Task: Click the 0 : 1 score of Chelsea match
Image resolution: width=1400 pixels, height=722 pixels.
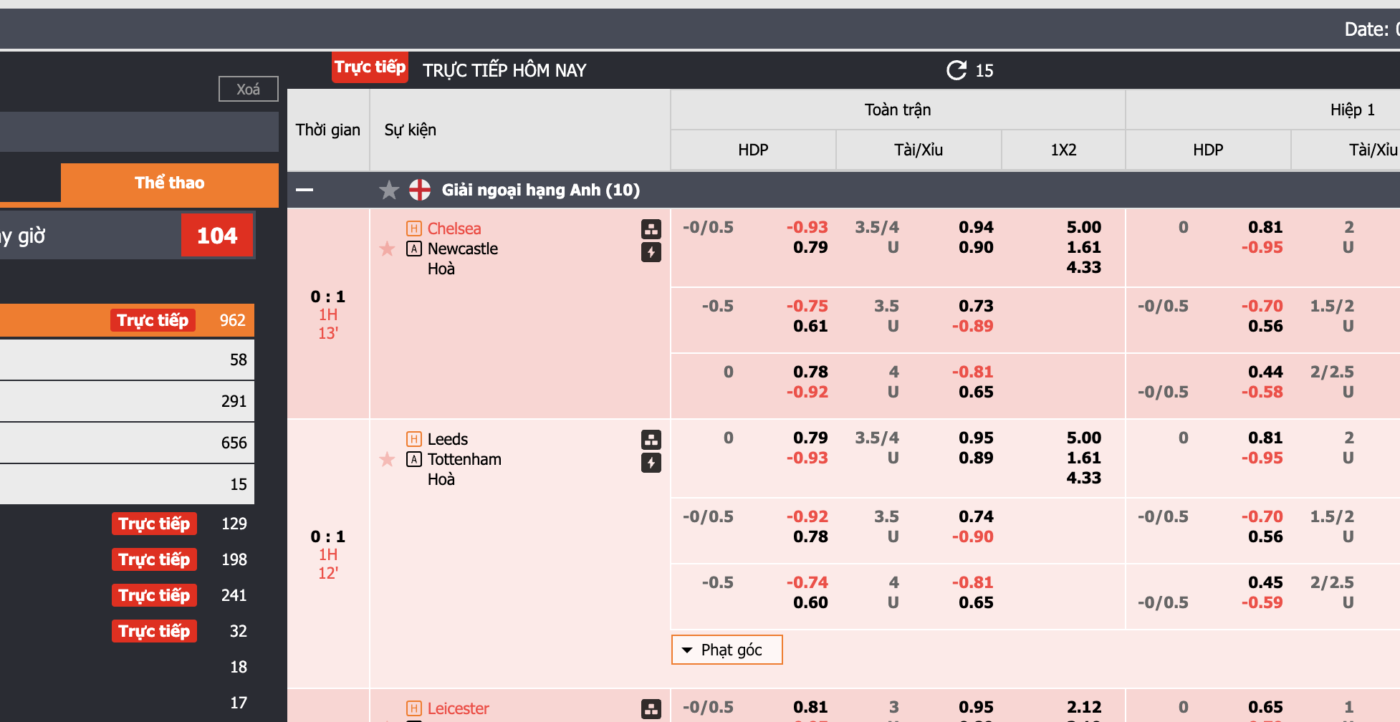Action: [x=328, y=296]
